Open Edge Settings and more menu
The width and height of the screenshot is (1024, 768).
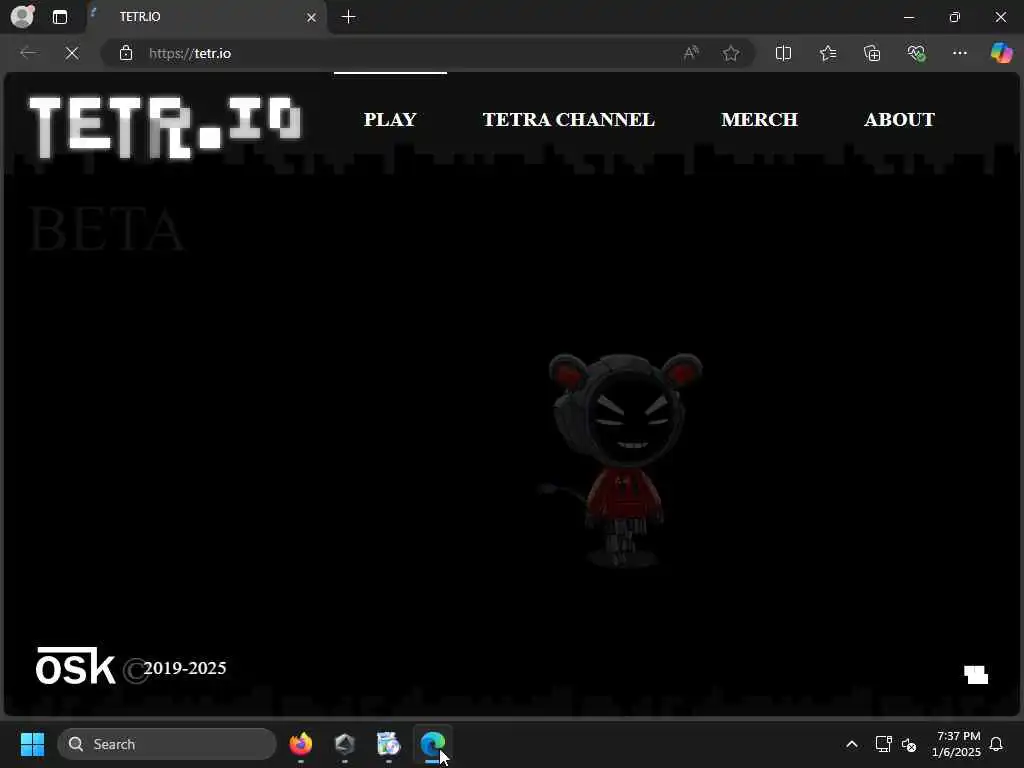pos(959,53)
